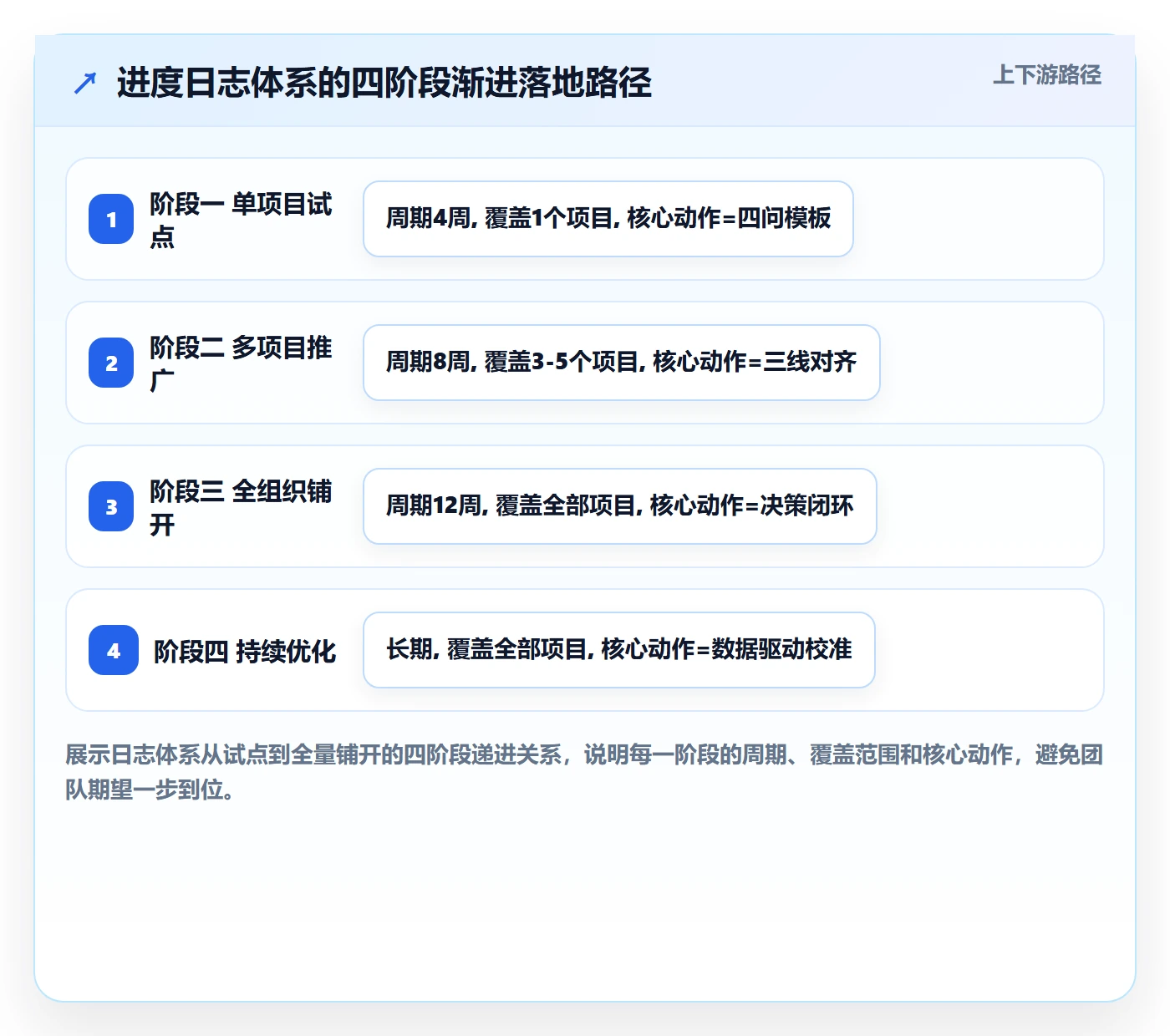Screen dimensions: 1170x1036
Task: Click the 周期4周 四问模板 detail box
Action: point(608,219)
